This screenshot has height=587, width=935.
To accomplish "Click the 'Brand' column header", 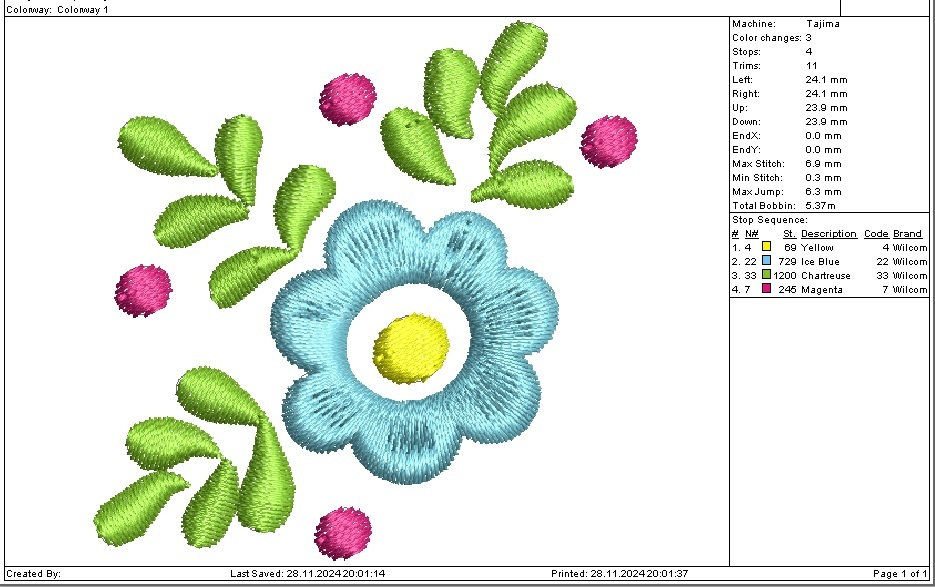I will tap(908, 234).
